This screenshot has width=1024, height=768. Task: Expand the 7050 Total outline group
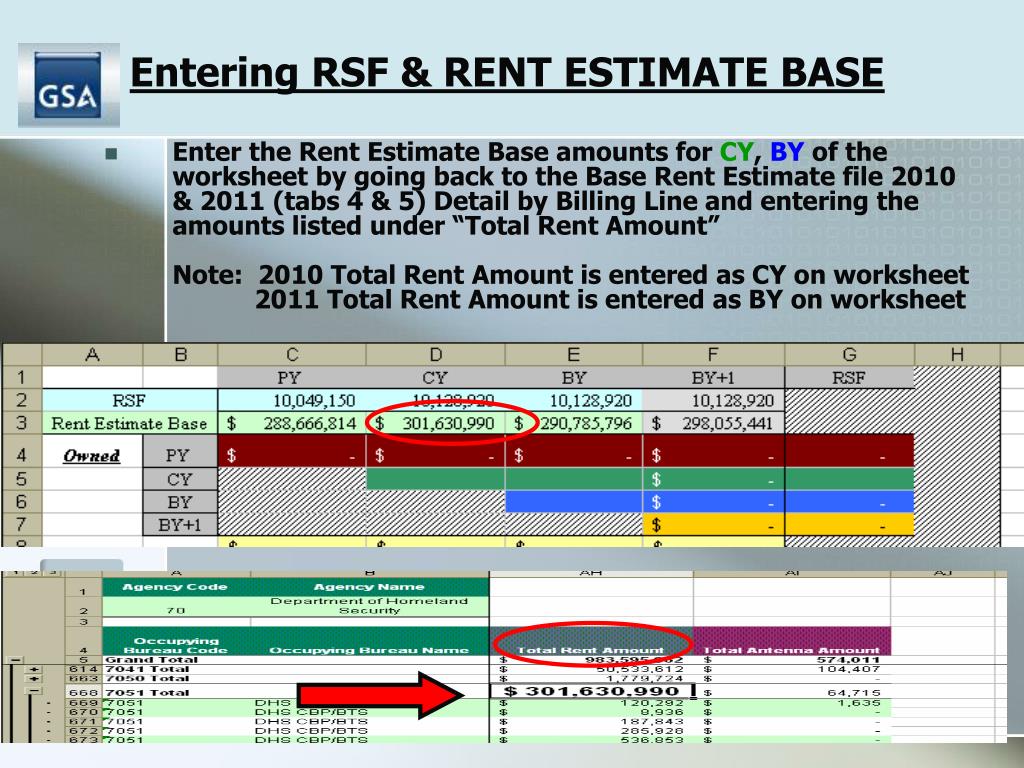[x=35, y=679]
